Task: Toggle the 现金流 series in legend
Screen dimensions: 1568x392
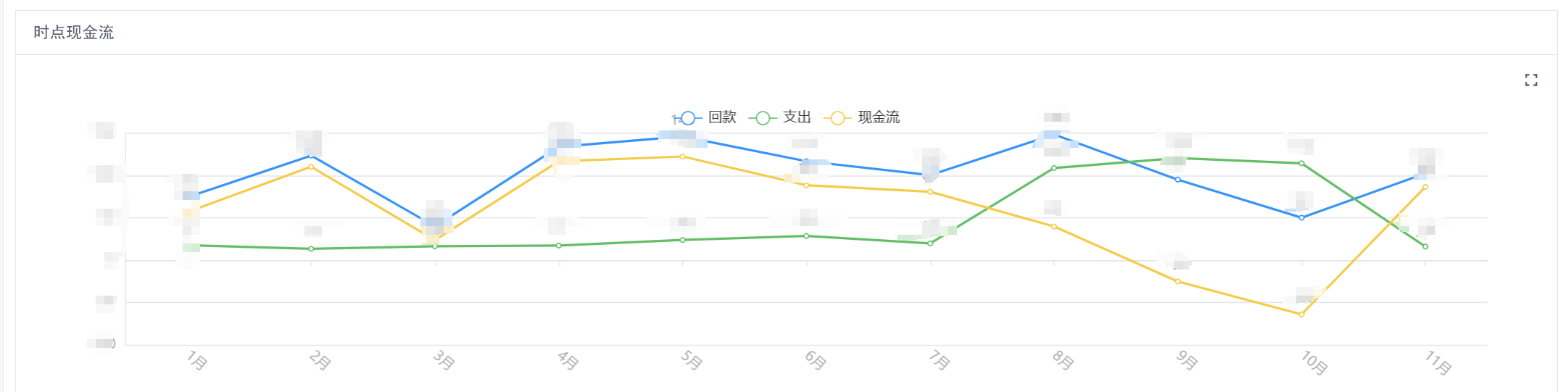Action: 862,117
